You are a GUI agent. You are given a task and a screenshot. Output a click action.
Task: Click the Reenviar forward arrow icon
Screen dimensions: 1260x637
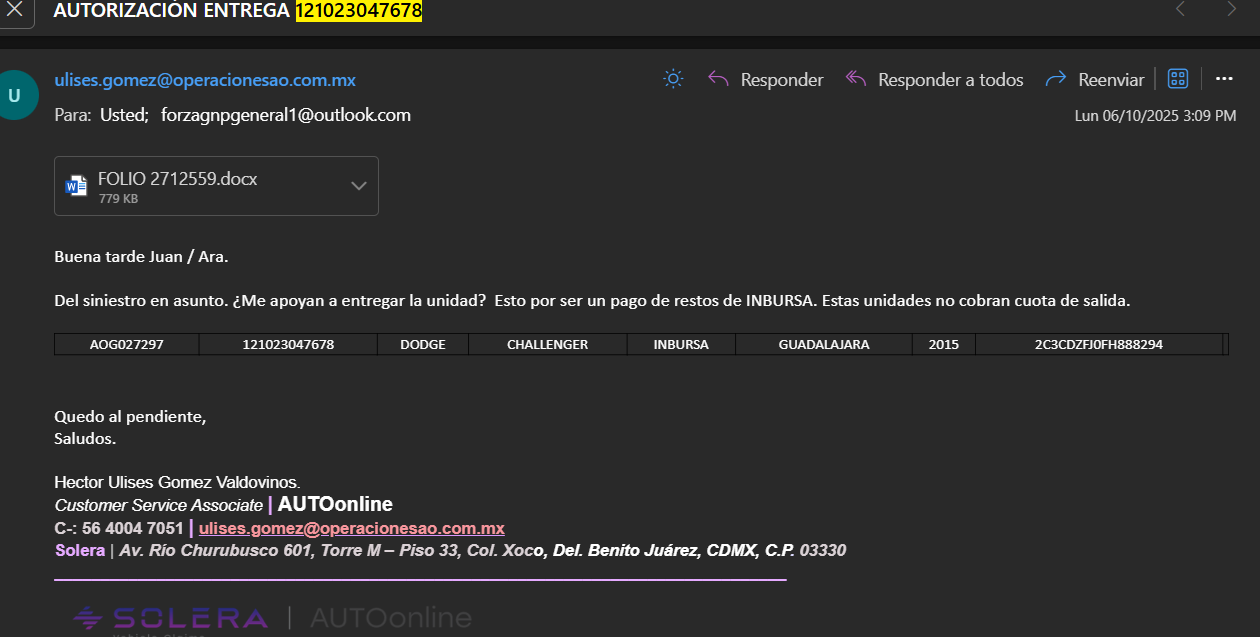tap(1056, 79)
